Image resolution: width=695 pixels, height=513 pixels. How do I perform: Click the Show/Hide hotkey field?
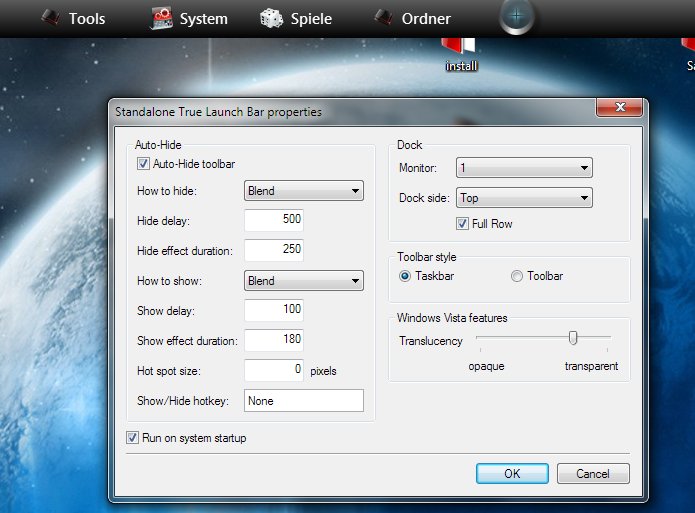pos(304,400)
